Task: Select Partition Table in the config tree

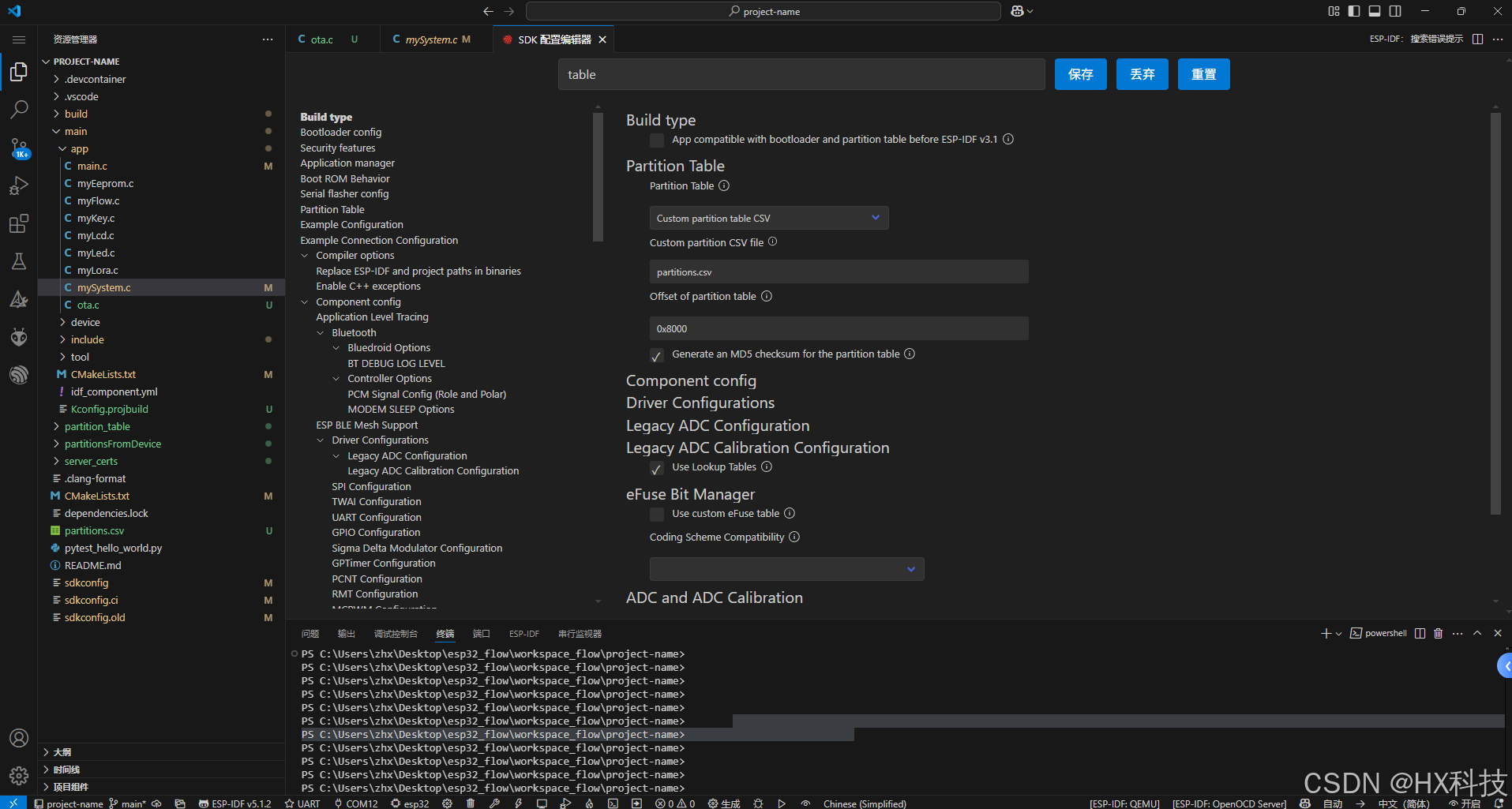Action: click(x=332, y=209)
